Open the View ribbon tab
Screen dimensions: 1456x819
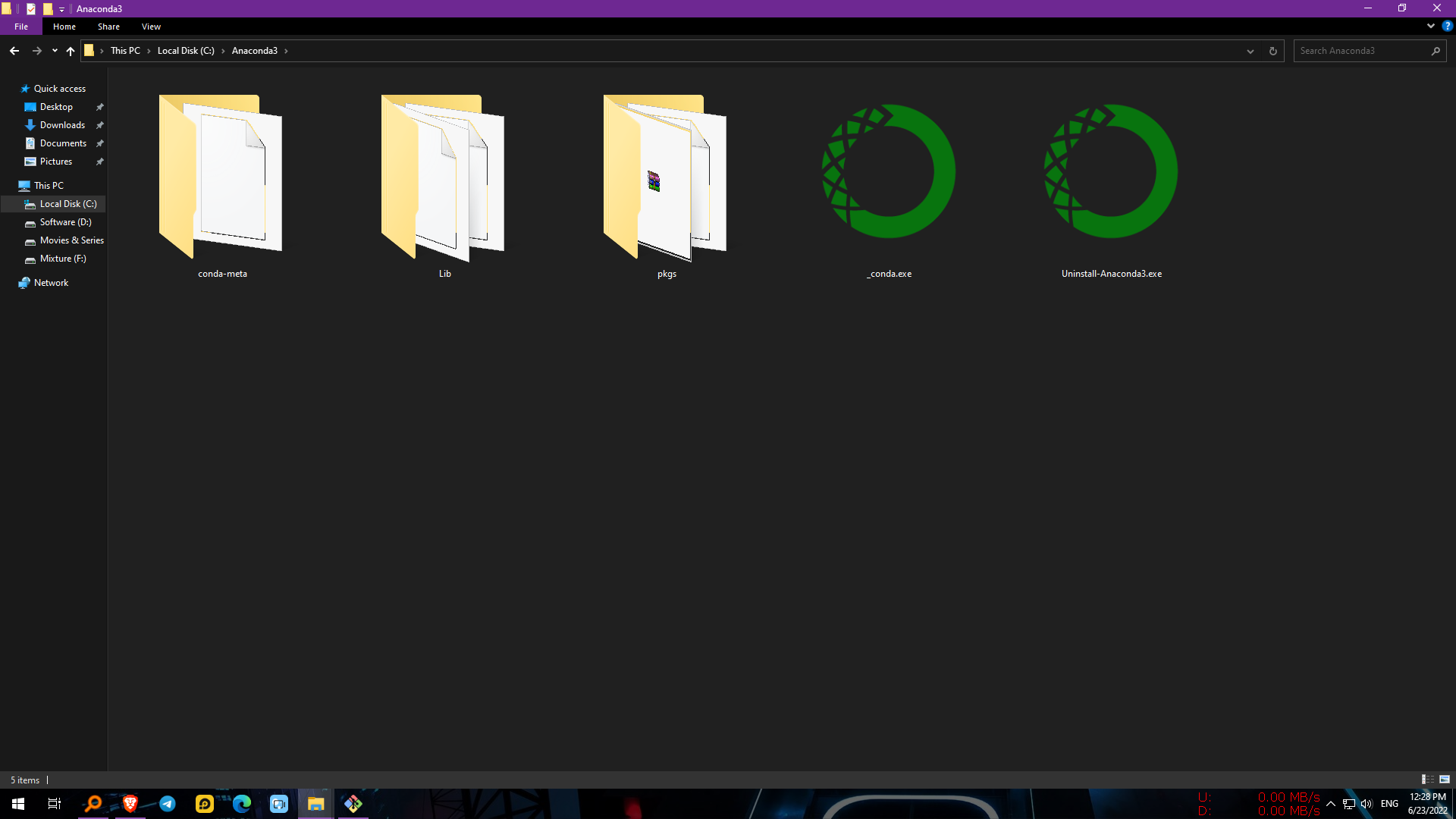pos(150,26)
